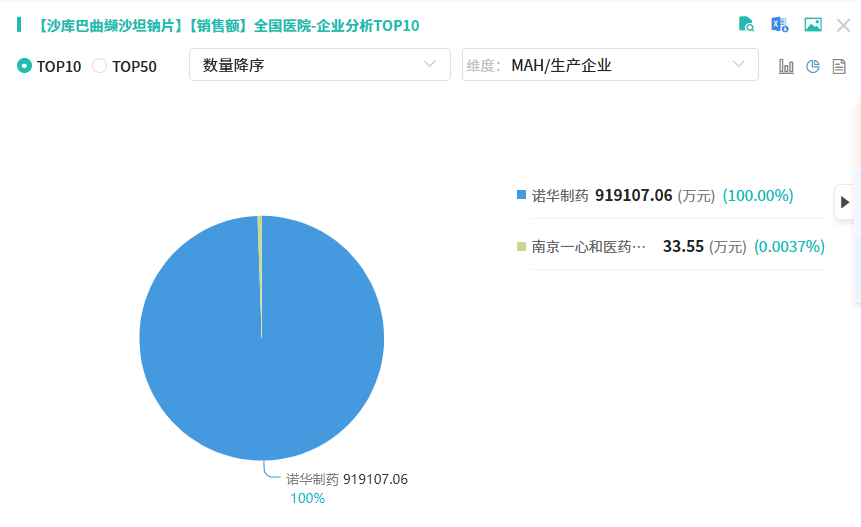Click the pie label 诺华制药 919107.06
Image resolution: width=861 pixels, height=527 pixels.
[347, 479]
